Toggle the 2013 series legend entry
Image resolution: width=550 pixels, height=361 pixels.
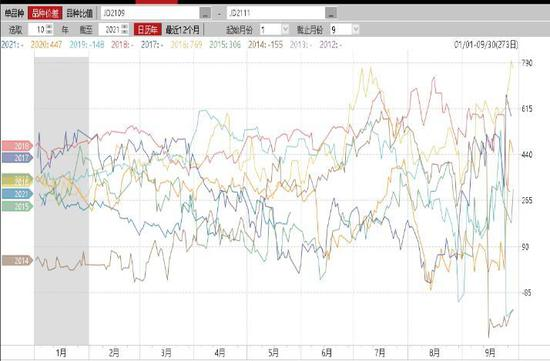coord(301,45)
